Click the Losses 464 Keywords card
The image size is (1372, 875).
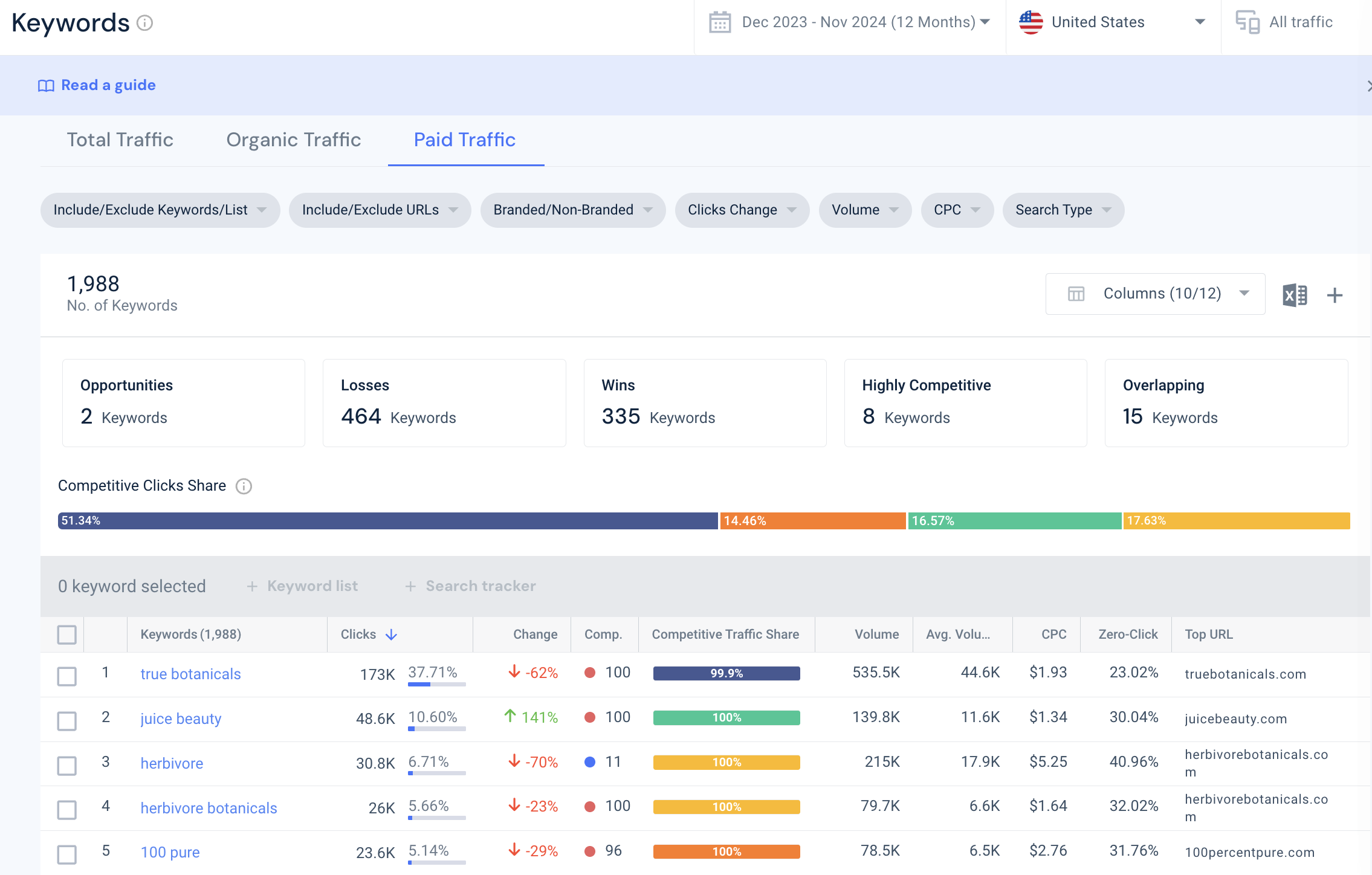(444, 403)
